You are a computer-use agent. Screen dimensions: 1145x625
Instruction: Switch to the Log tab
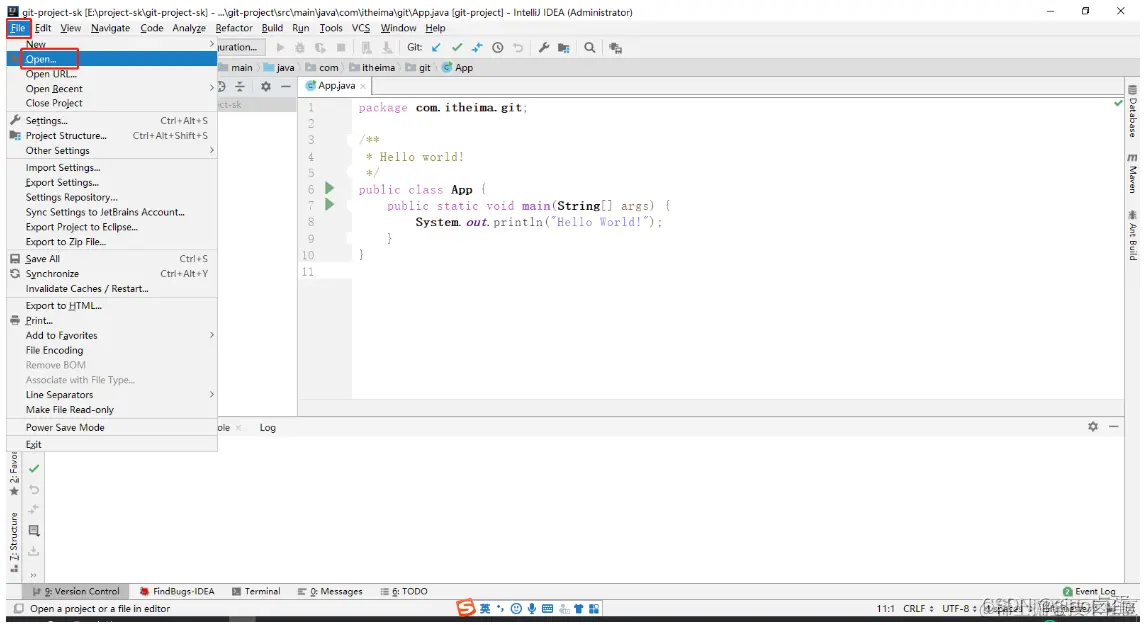click(267, 427)
